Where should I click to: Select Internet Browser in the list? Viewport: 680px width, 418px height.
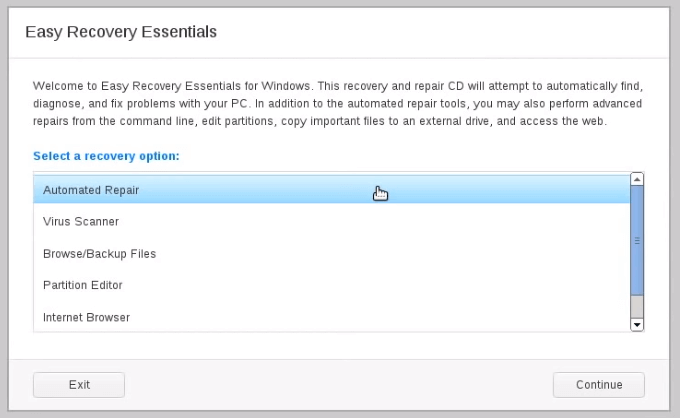(x=86, y=318)
